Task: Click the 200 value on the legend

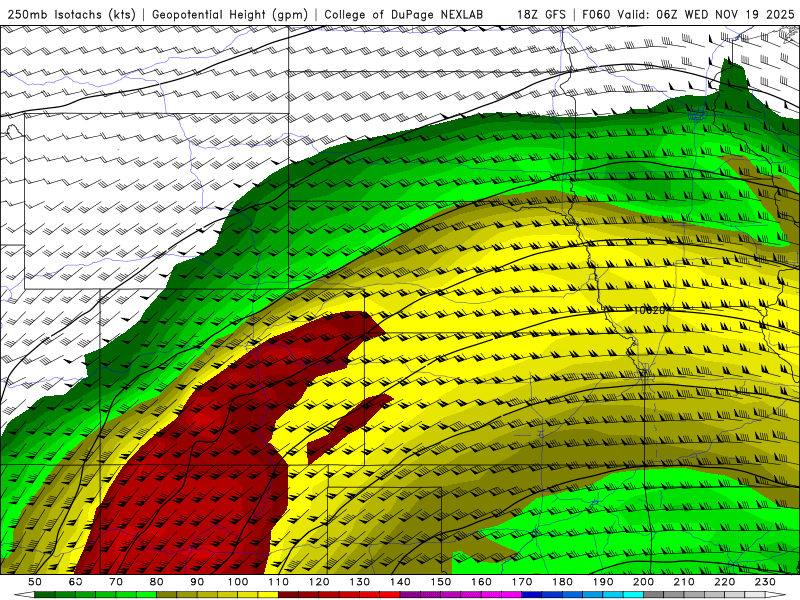Action: 643,582
